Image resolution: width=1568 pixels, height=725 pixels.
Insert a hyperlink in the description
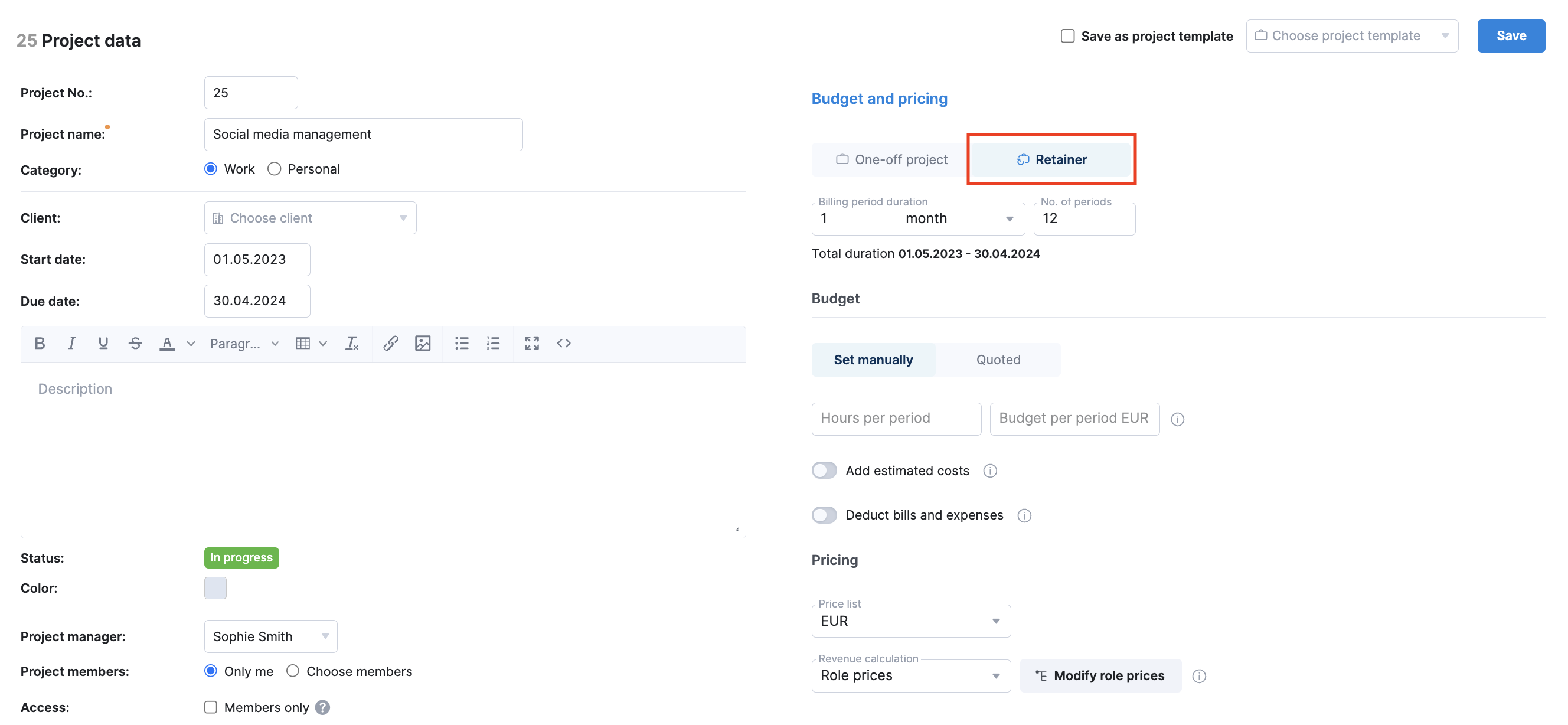click(x=390, y=344)
